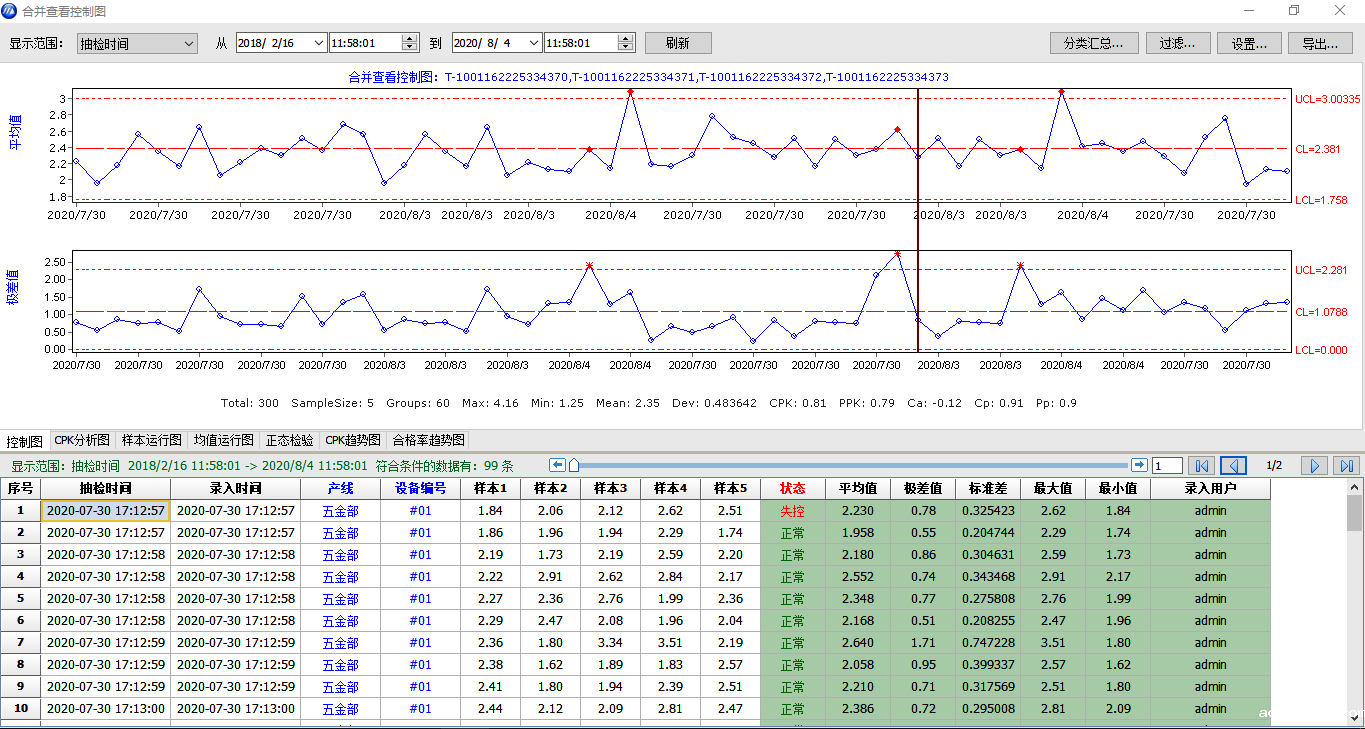Click the 导出... export button
Screen dimensions: 1365x729
click(x=1320, y=44)
